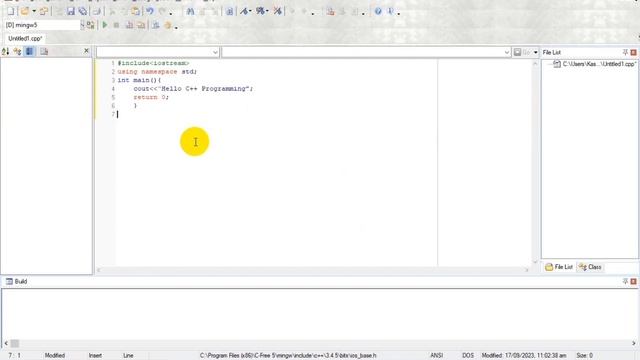Open Find with the binoculars icon
The image size is (640, 360).
[x=190, y=11]
